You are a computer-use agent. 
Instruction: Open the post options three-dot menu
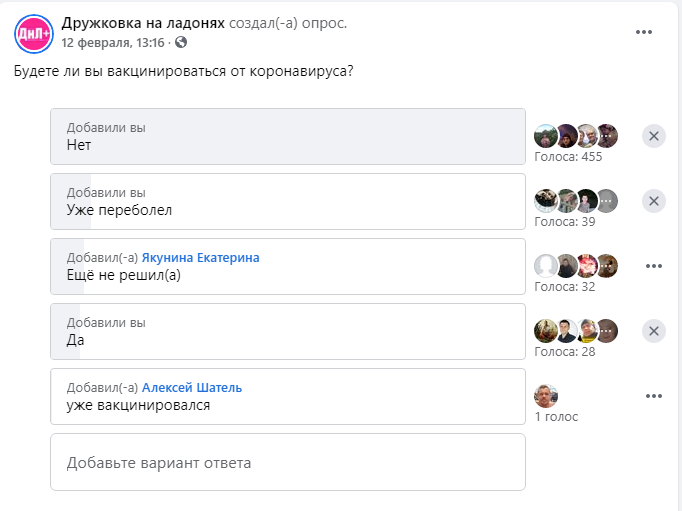coord(644,32)
